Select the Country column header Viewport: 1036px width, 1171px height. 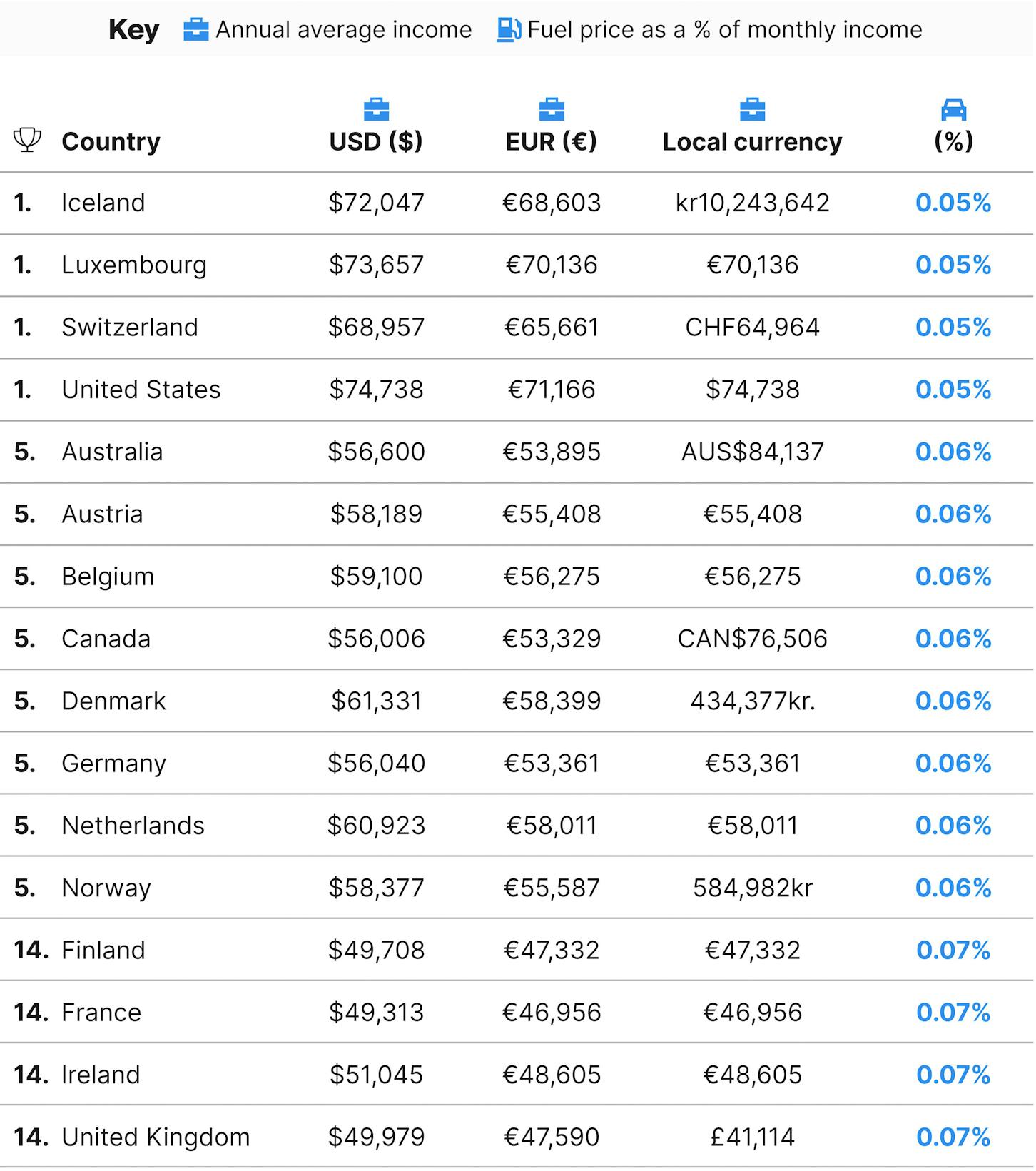coord(111,141)
